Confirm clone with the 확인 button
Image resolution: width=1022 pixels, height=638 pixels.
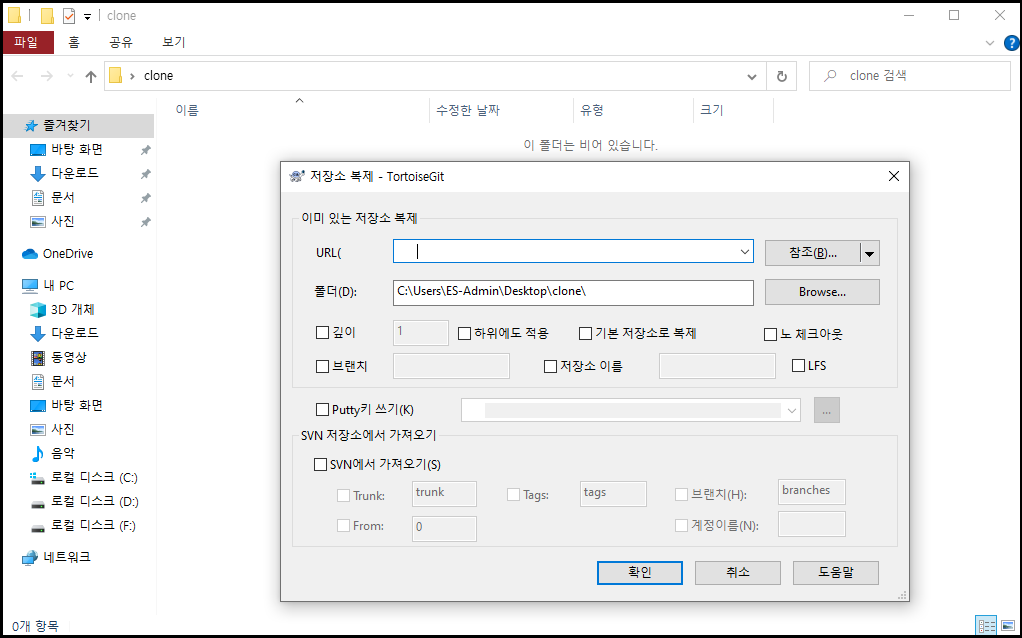(640, 573)
